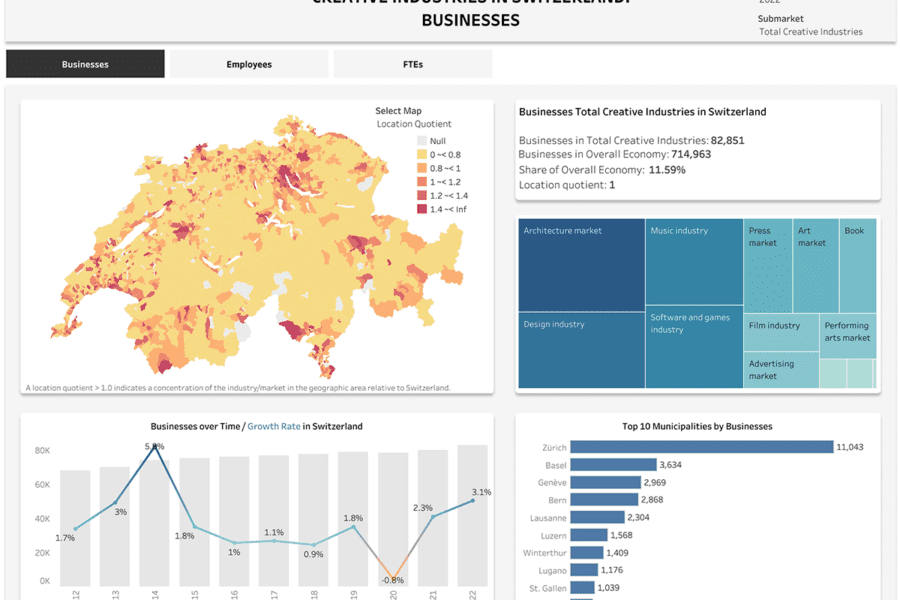Select the 1 -< 1.2 legend swatch
This screenshot has width=900, height=600.
pyautogui.click(x=422, y=182)
